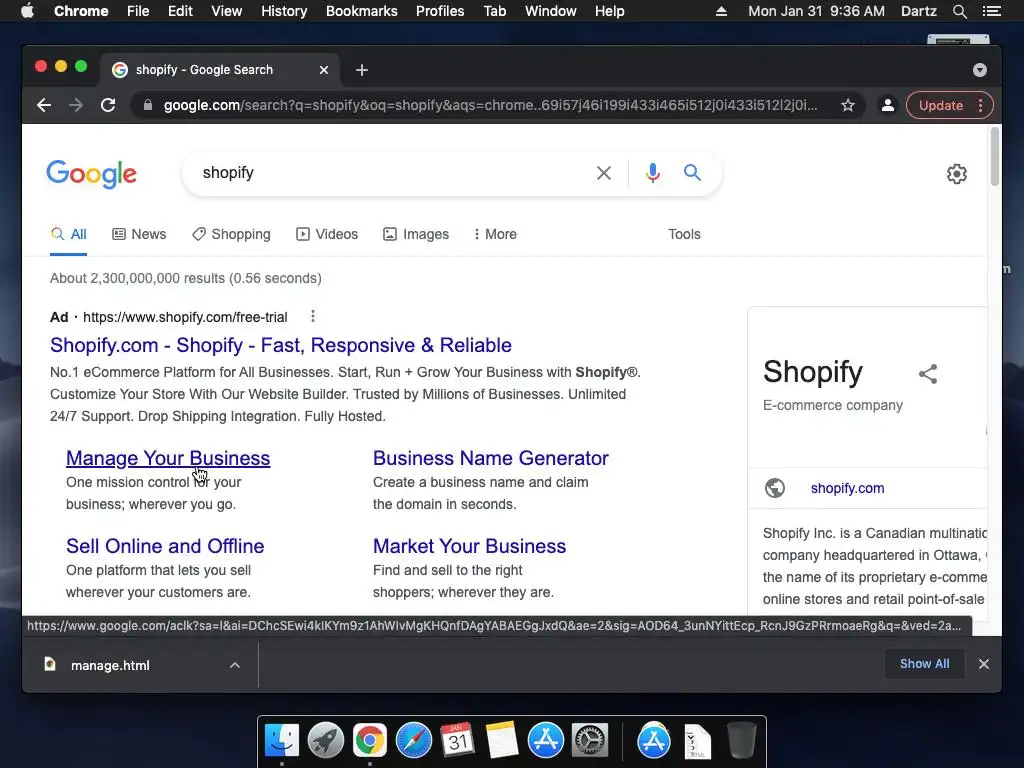Share the Shopify knowledge panel
This screenshot has width=1024, height=768.
tap(928, 374)
